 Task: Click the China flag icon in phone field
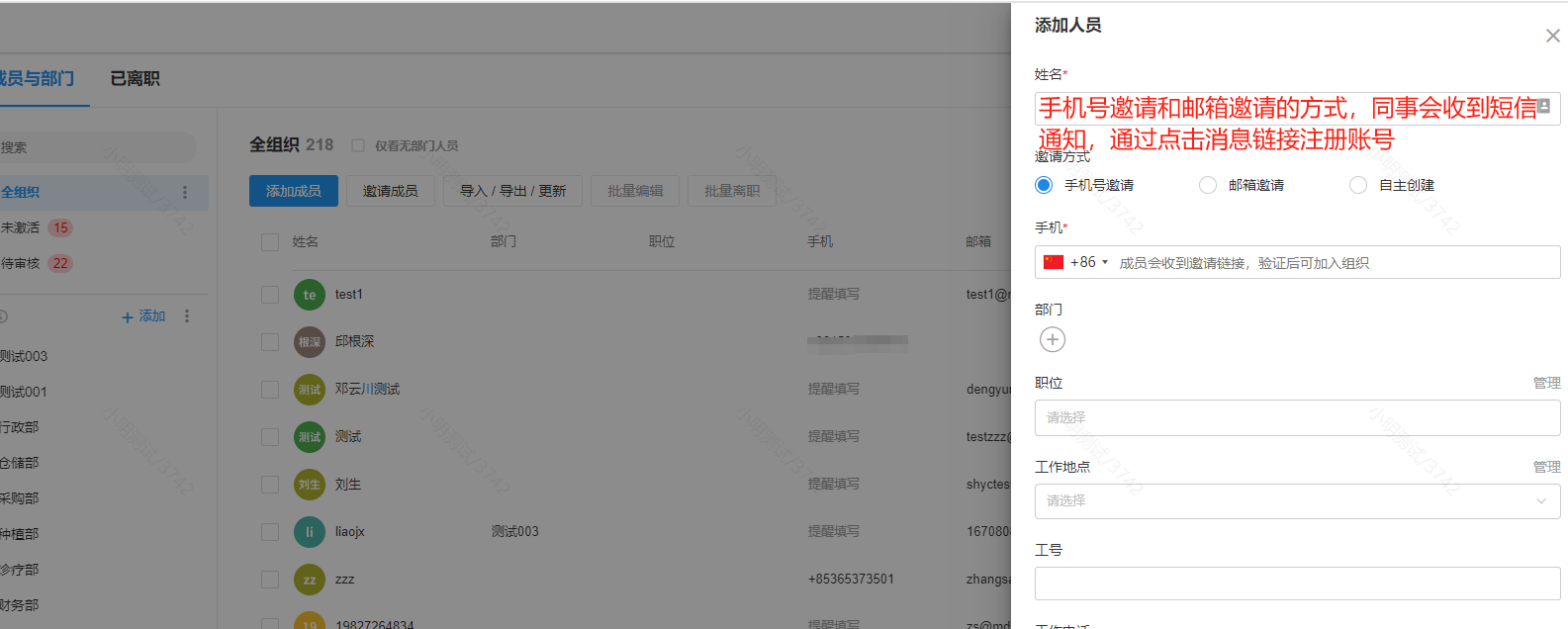1054,263
